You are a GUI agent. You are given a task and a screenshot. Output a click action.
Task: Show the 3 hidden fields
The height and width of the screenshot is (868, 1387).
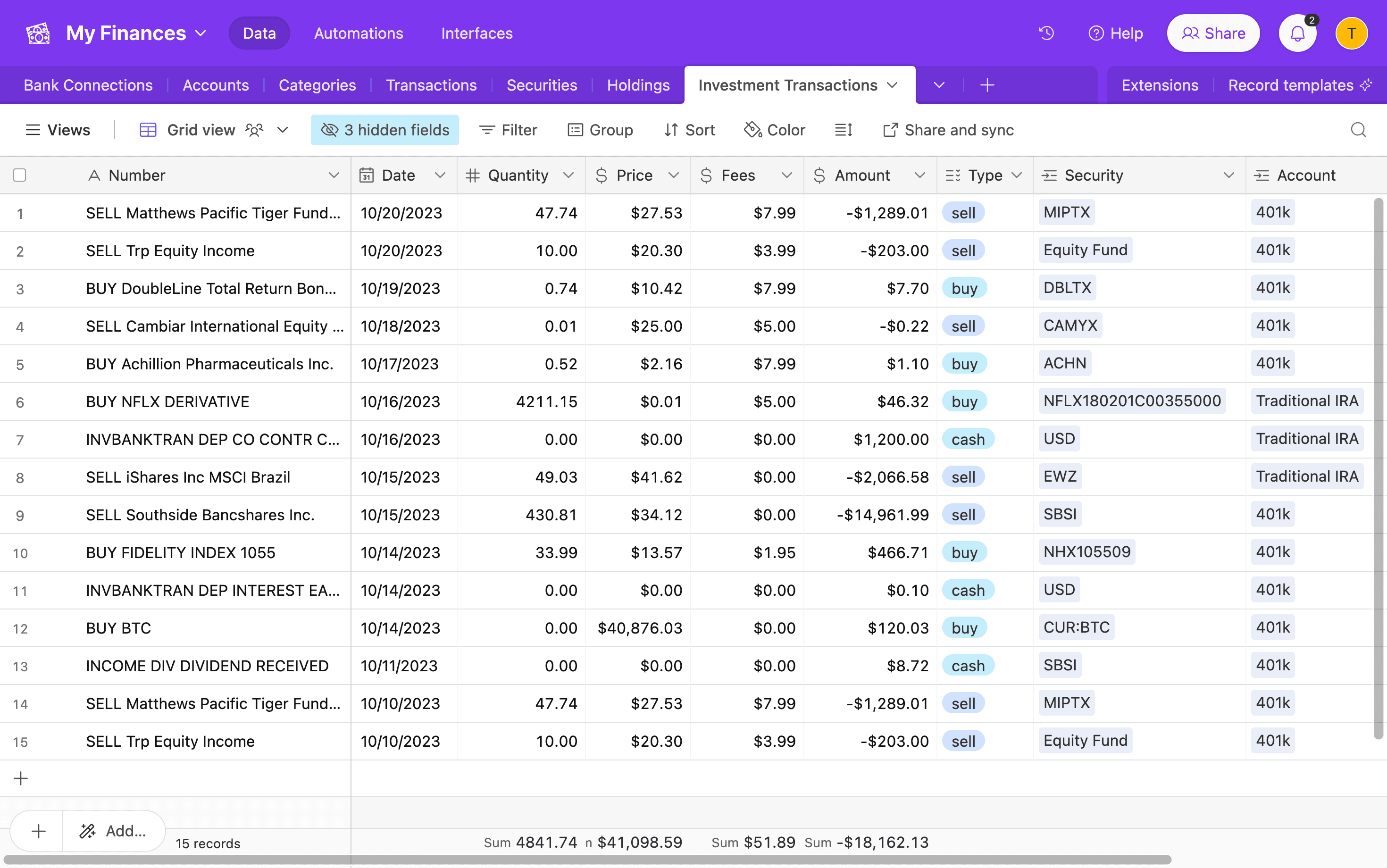384,130
